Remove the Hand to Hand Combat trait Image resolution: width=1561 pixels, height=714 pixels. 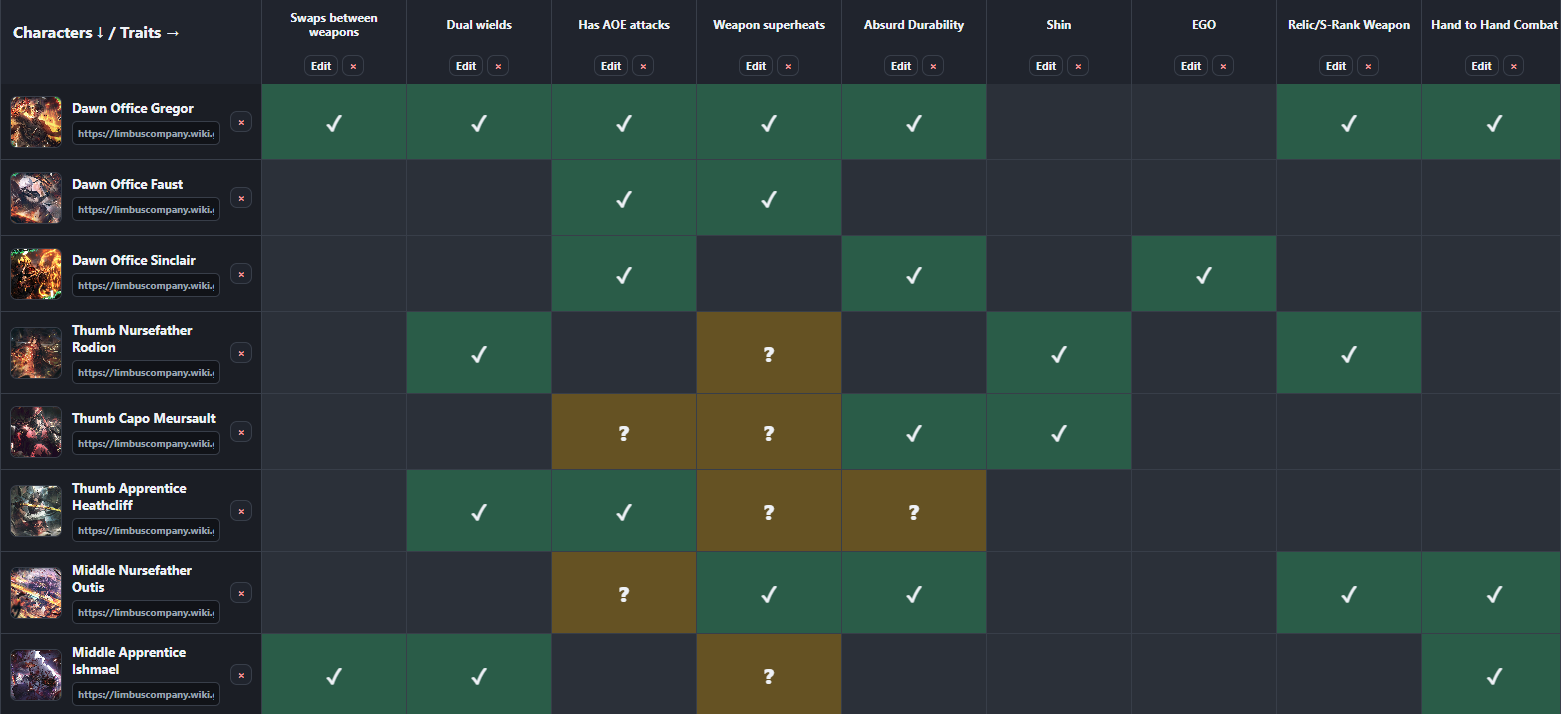[x=1514, y=66]
